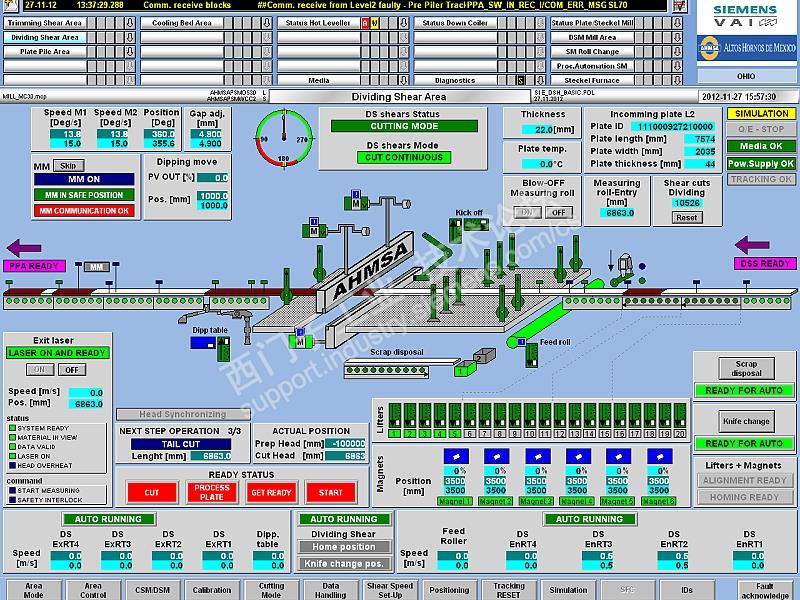Click upper motor M icon above shear

pyautogui.click(x=356, y=201)
